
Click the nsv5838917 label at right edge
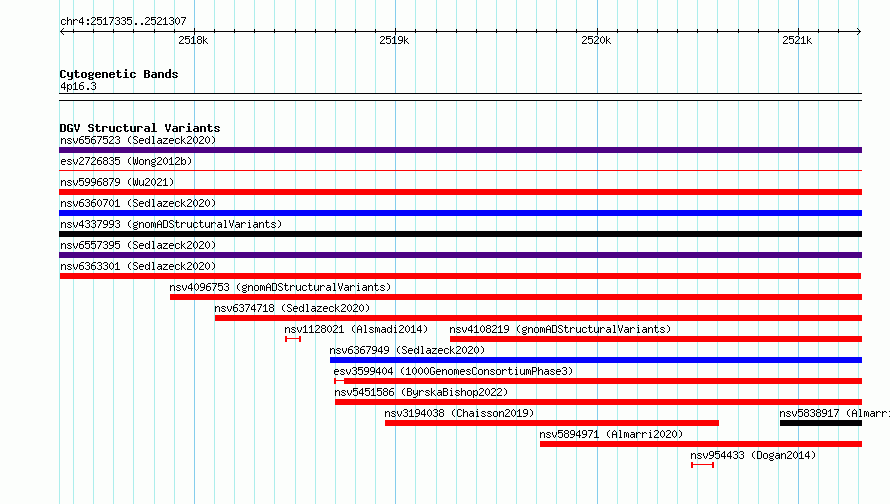(834, 413)
